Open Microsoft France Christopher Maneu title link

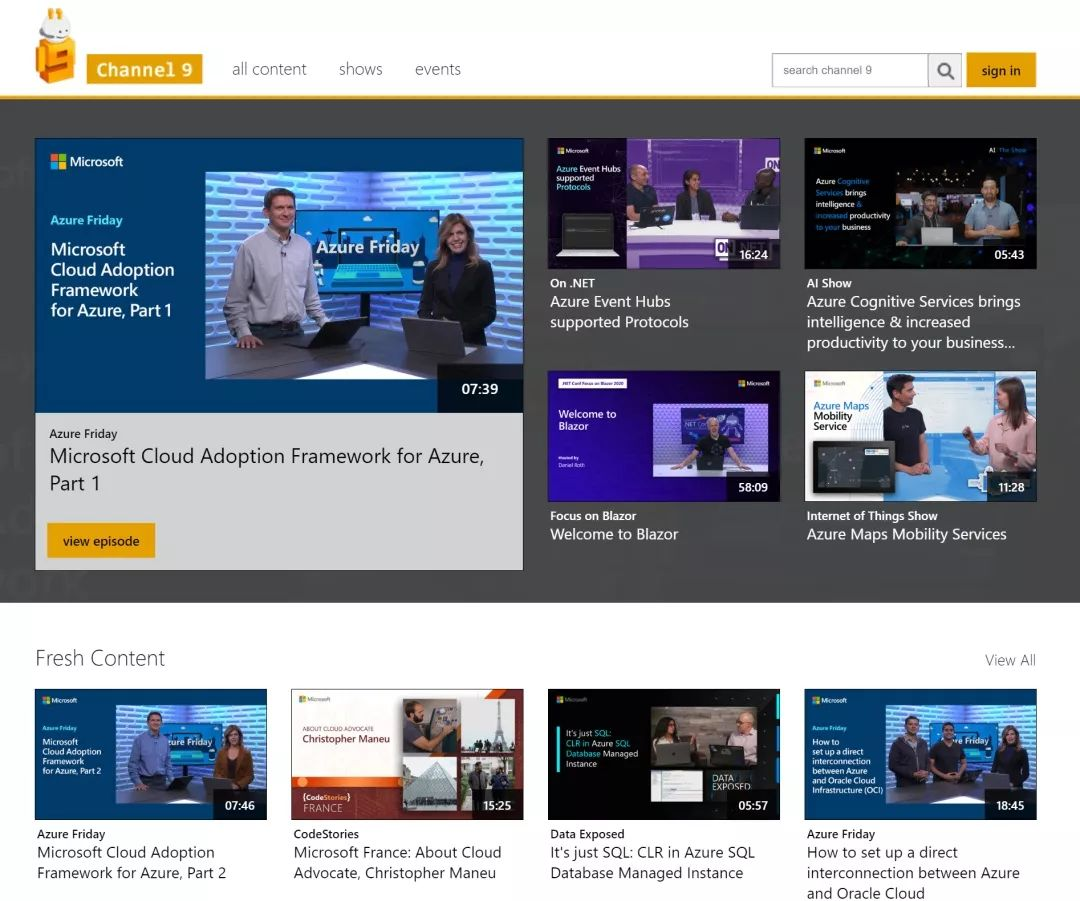click(x=397, y=862)
